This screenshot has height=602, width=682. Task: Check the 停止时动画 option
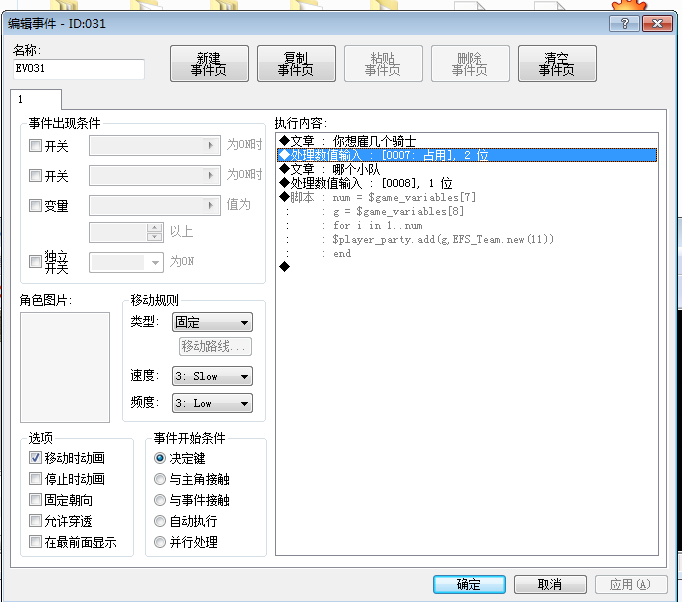pyautogui.click(x=35, y=478)
